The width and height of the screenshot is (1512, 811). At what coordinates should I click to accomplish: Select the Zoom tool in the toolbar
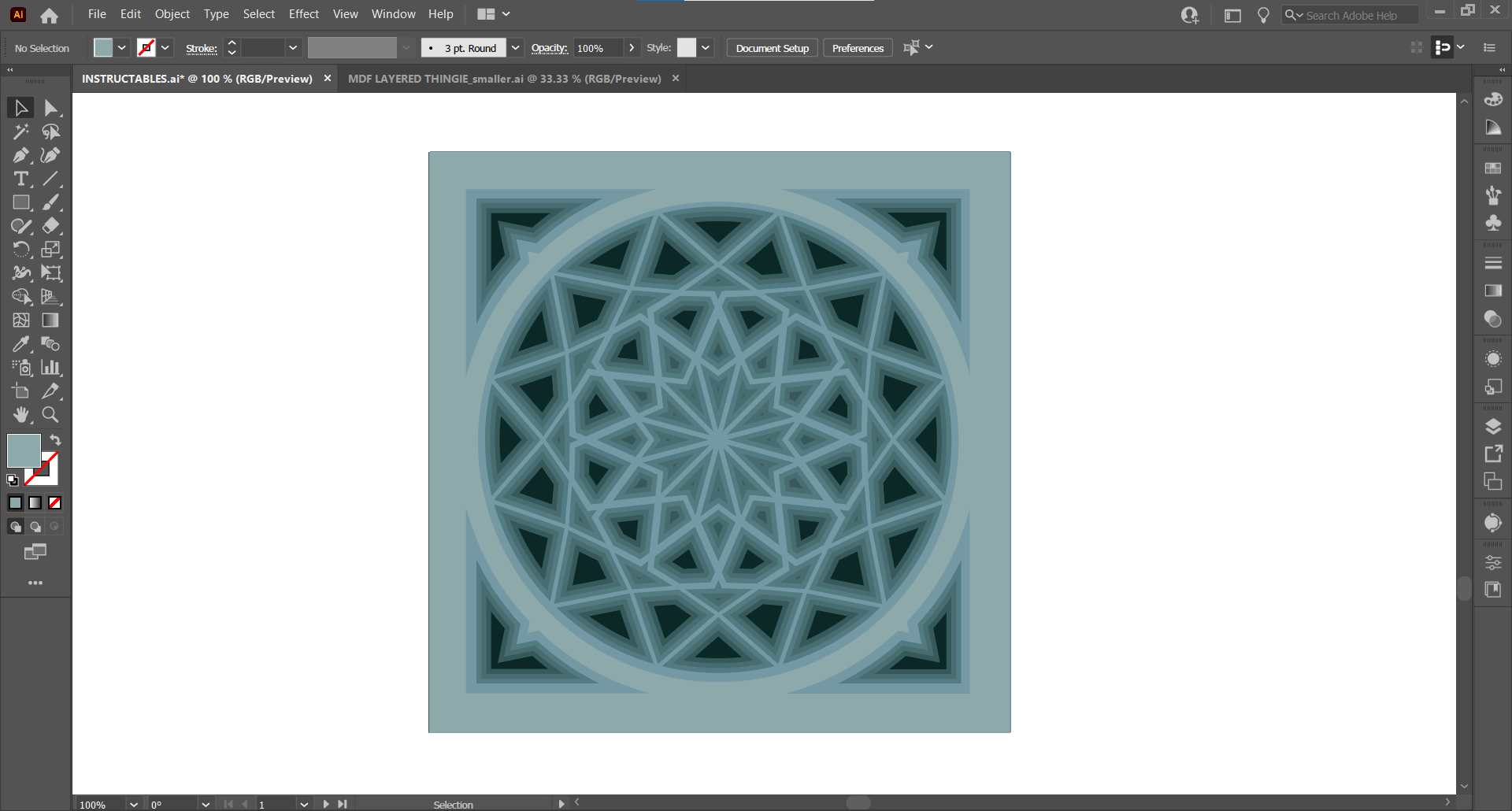tap(50, 415)
